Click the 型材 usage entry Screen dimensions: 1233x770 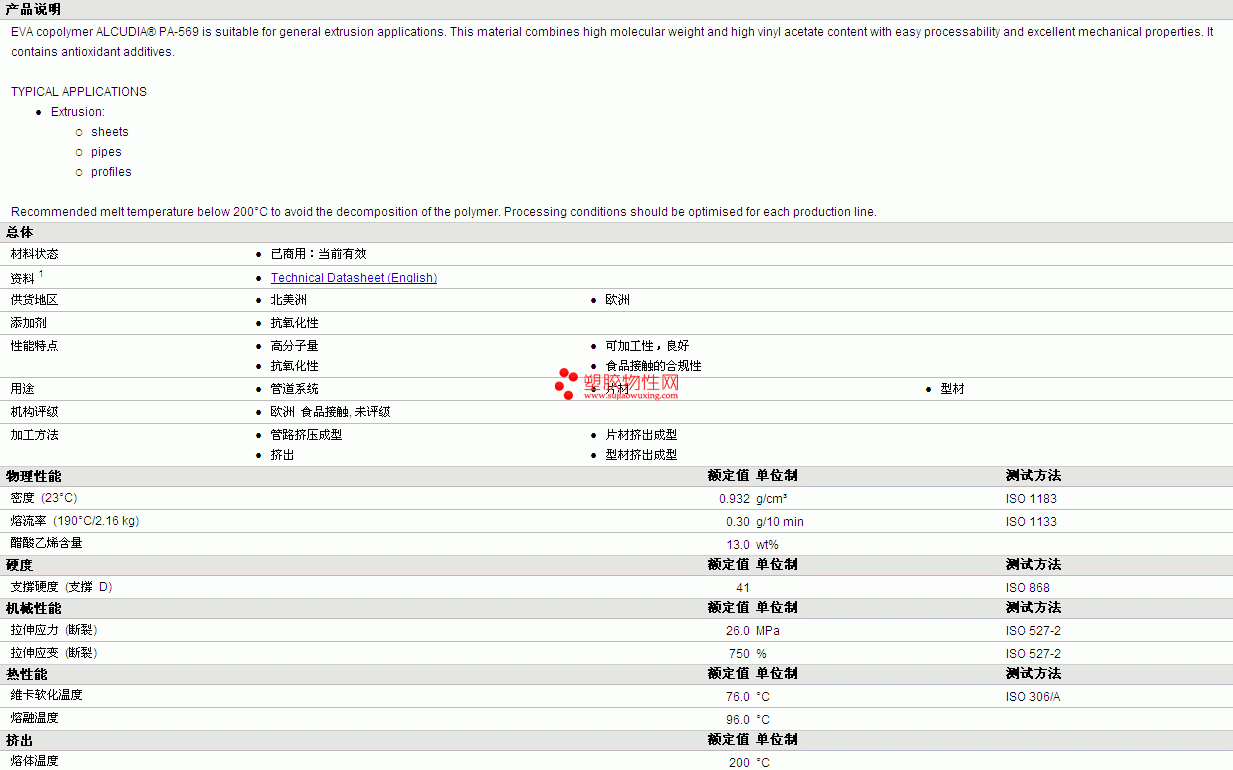(x=953, y=389)
